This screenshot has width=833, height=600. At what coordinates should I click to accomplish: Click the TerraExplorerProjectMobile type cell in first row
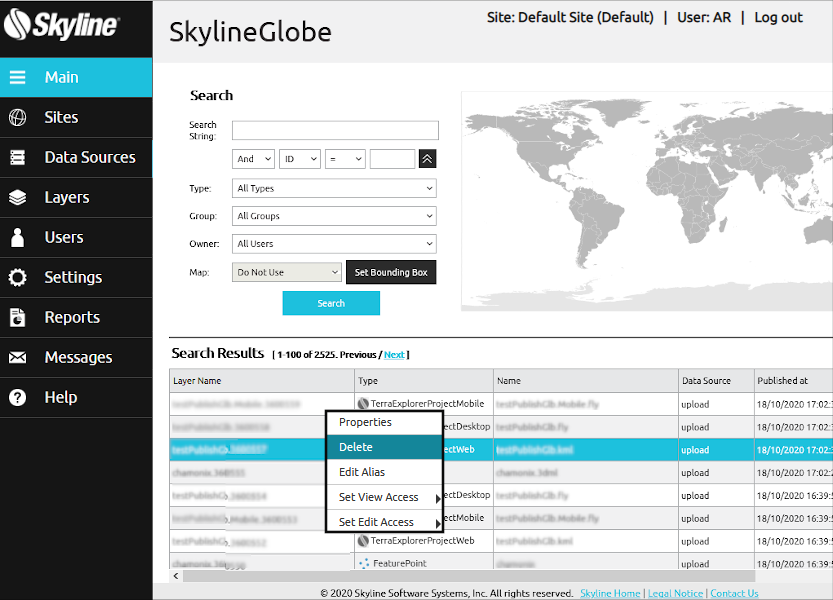(x=424, y=404)
